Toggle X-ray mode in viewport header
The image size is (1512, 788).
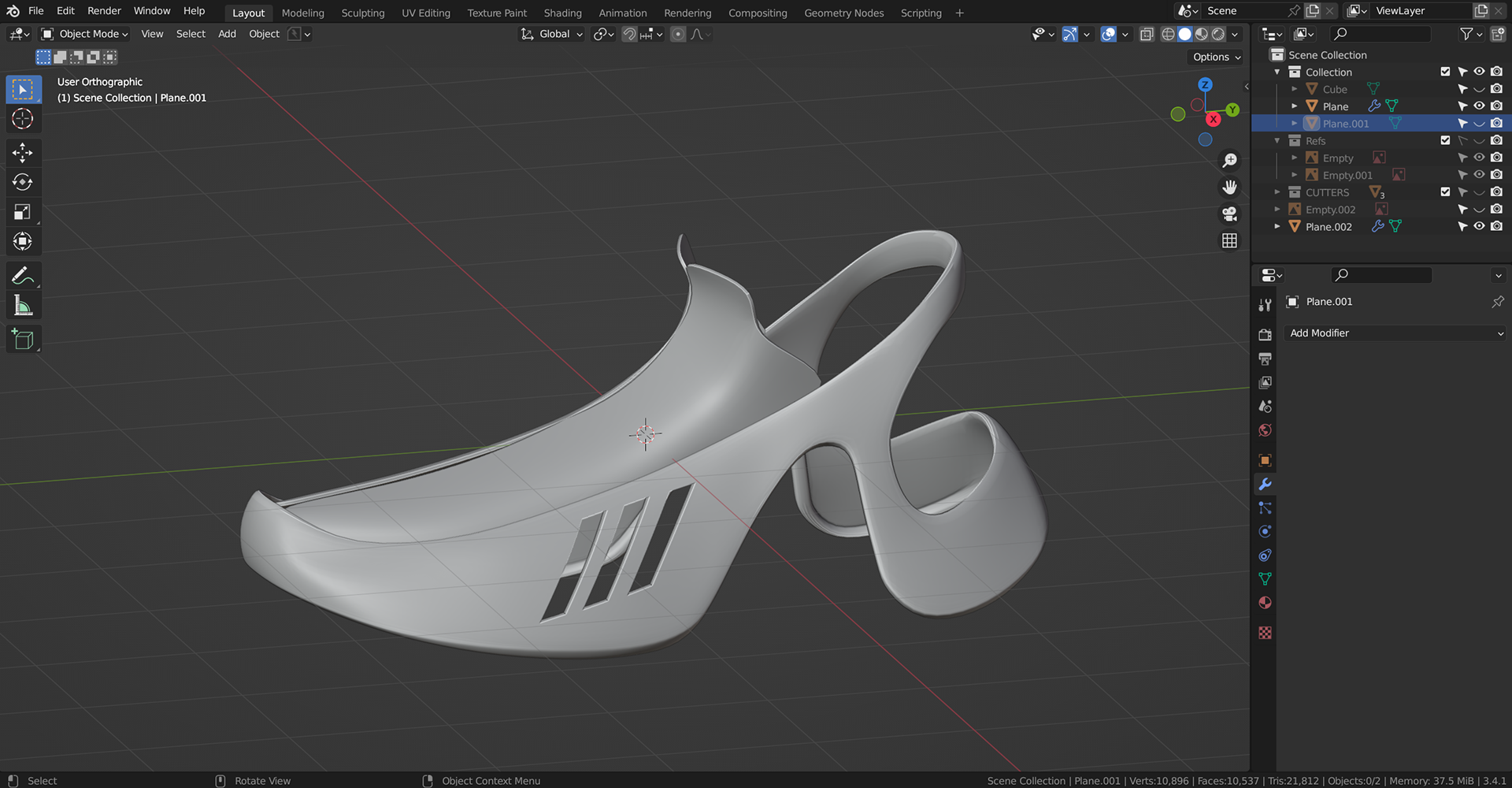click(x=1147, y=34)
